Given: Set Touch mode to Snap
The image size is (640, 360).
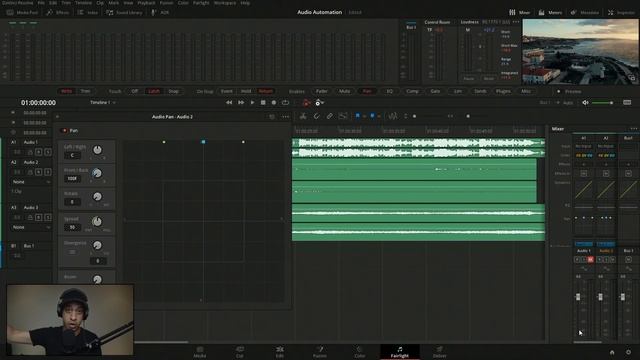Looking at the screenshot, I should pyautogui.click(x=173, y=91).
